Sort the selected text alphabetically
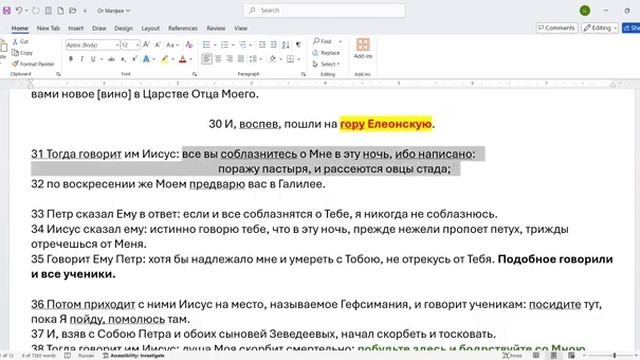 286,44
